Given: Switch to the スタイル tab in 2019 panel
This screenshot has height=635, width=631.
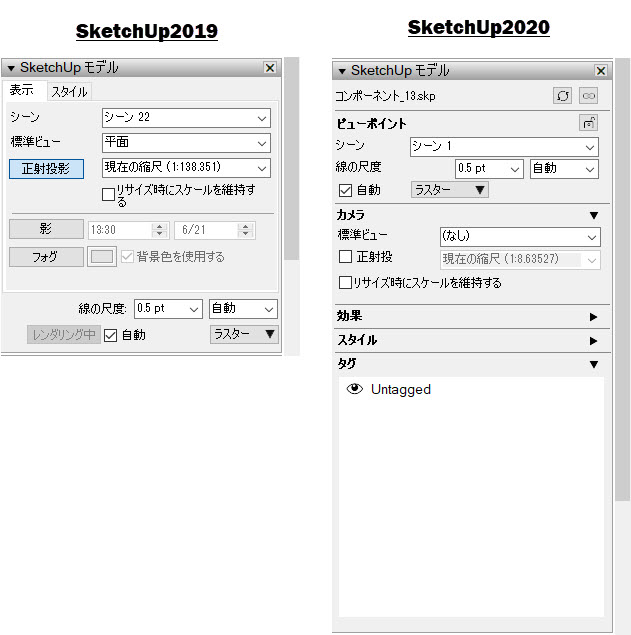Looking at the screenshot, I should point(69,92).
